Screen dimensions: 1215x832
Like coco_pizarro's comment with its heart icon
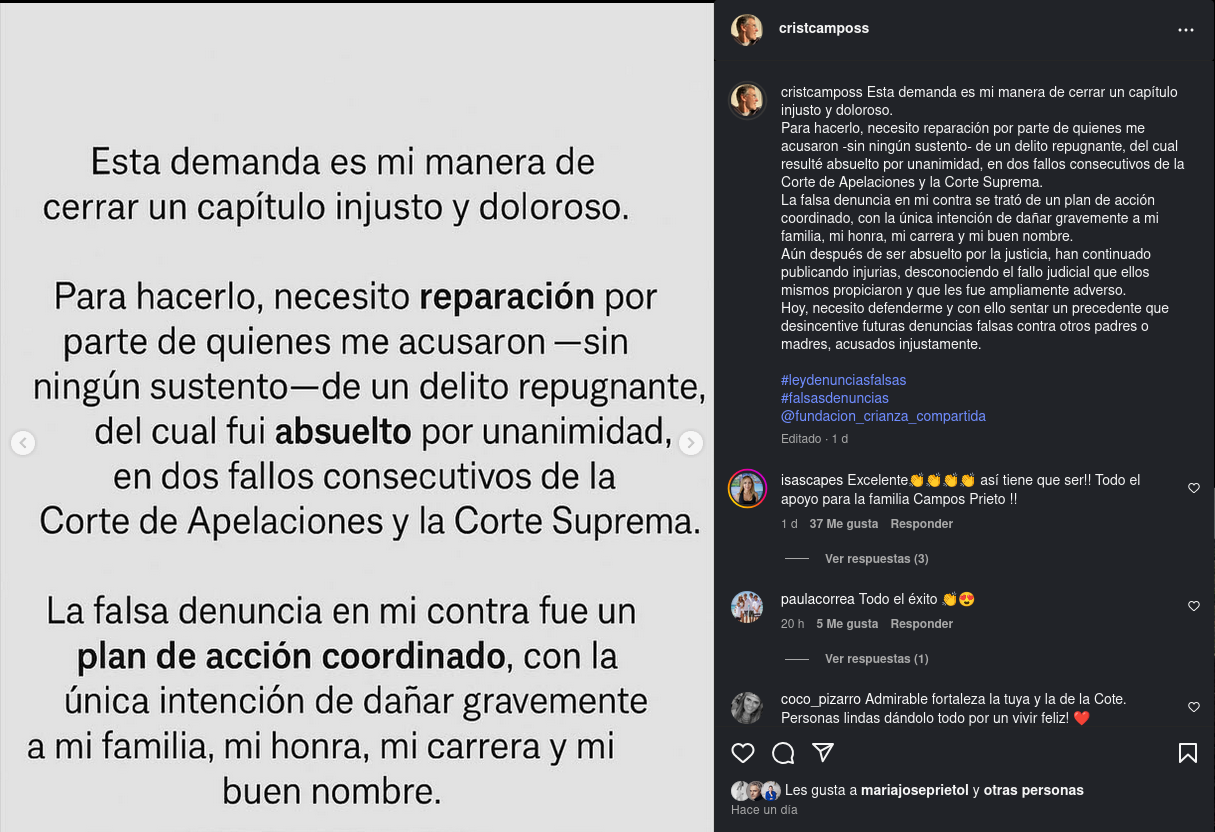(1194, 707)
